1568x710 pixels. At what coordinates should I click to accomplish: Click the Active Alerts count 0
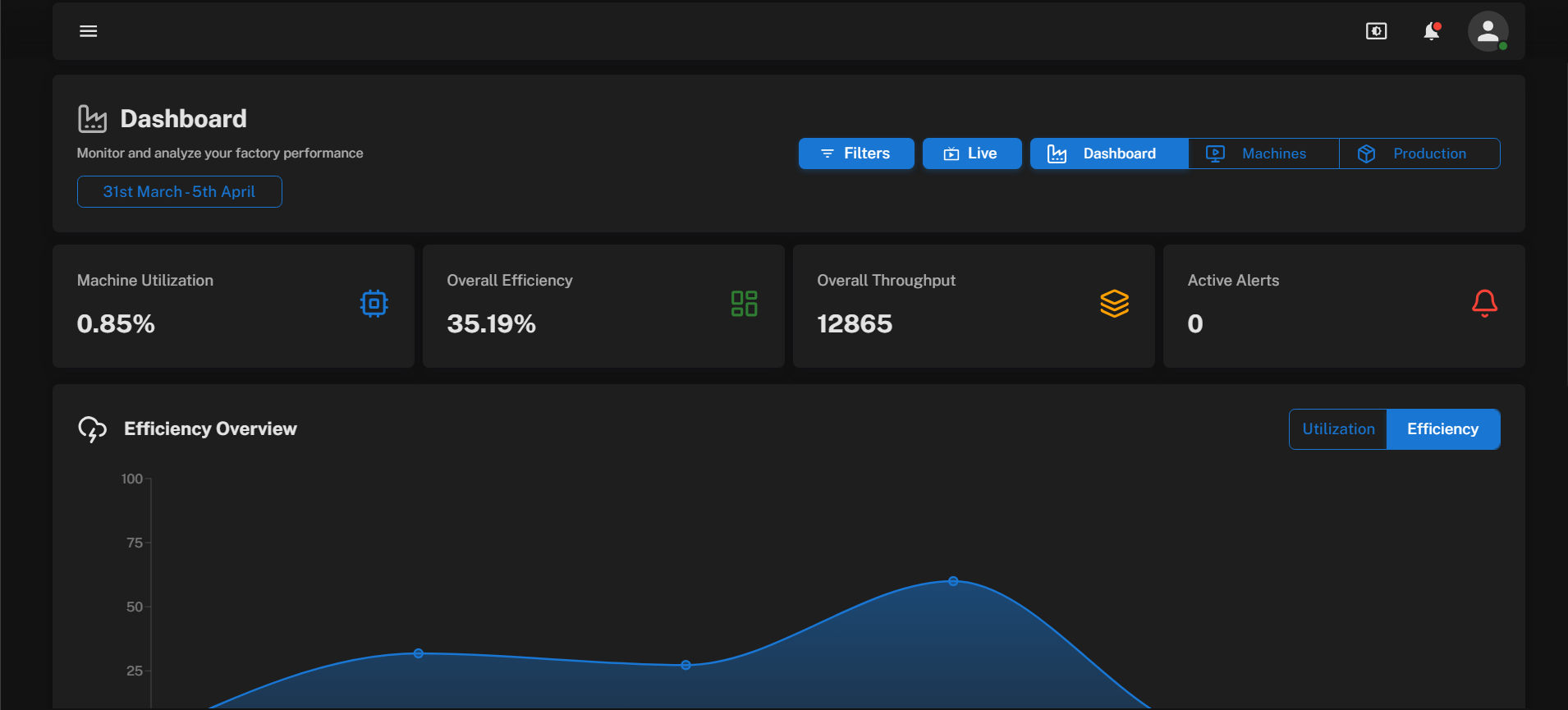[x=1195, y=324]
